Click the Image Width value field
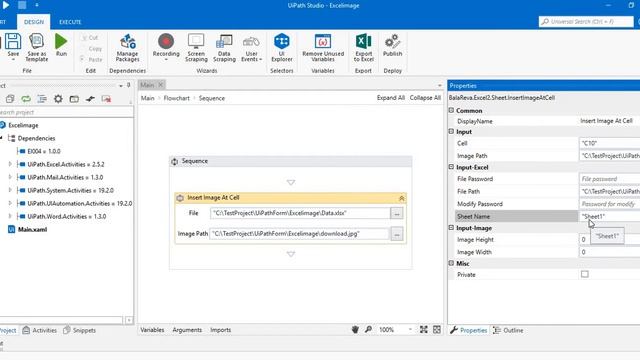 pos(609,252)
